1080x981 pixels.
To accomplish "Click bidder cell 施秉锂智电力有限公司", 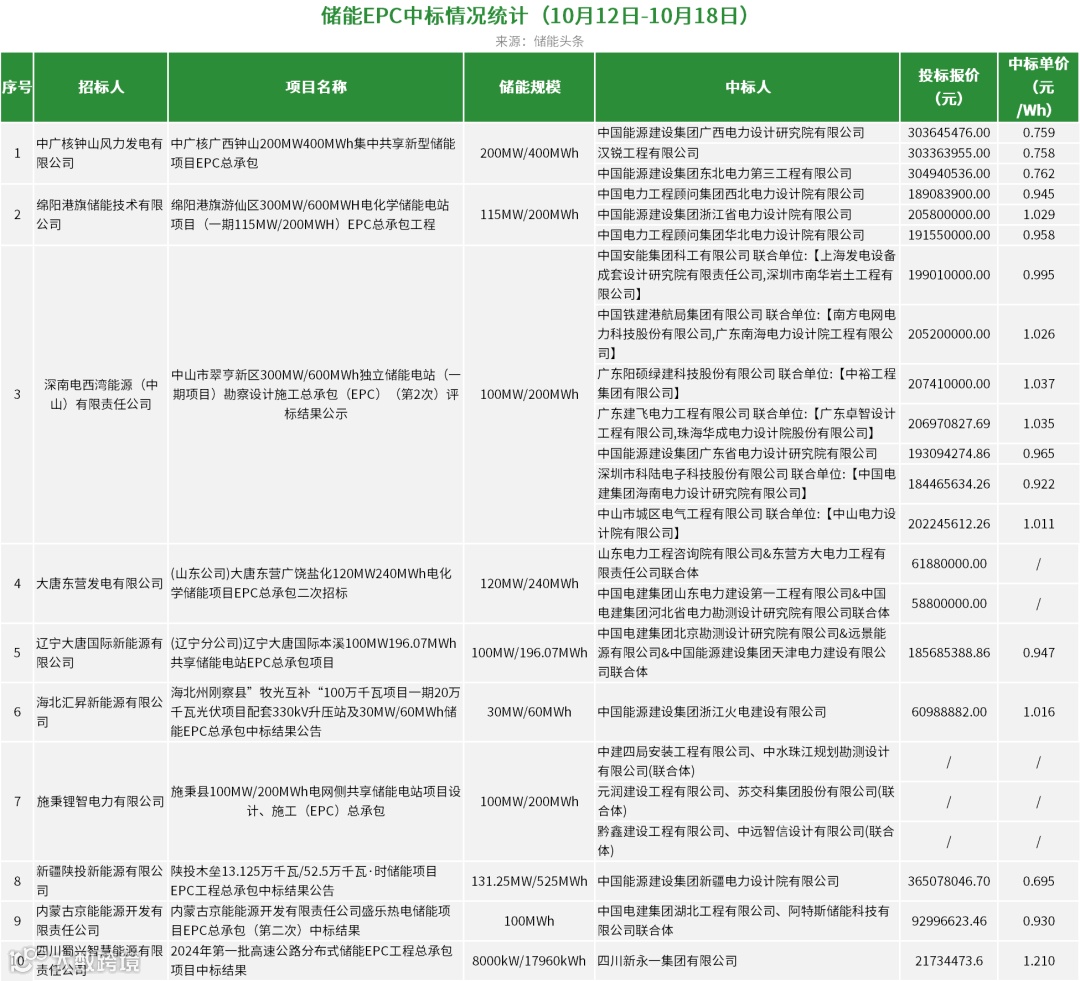I will pos(100,801).
